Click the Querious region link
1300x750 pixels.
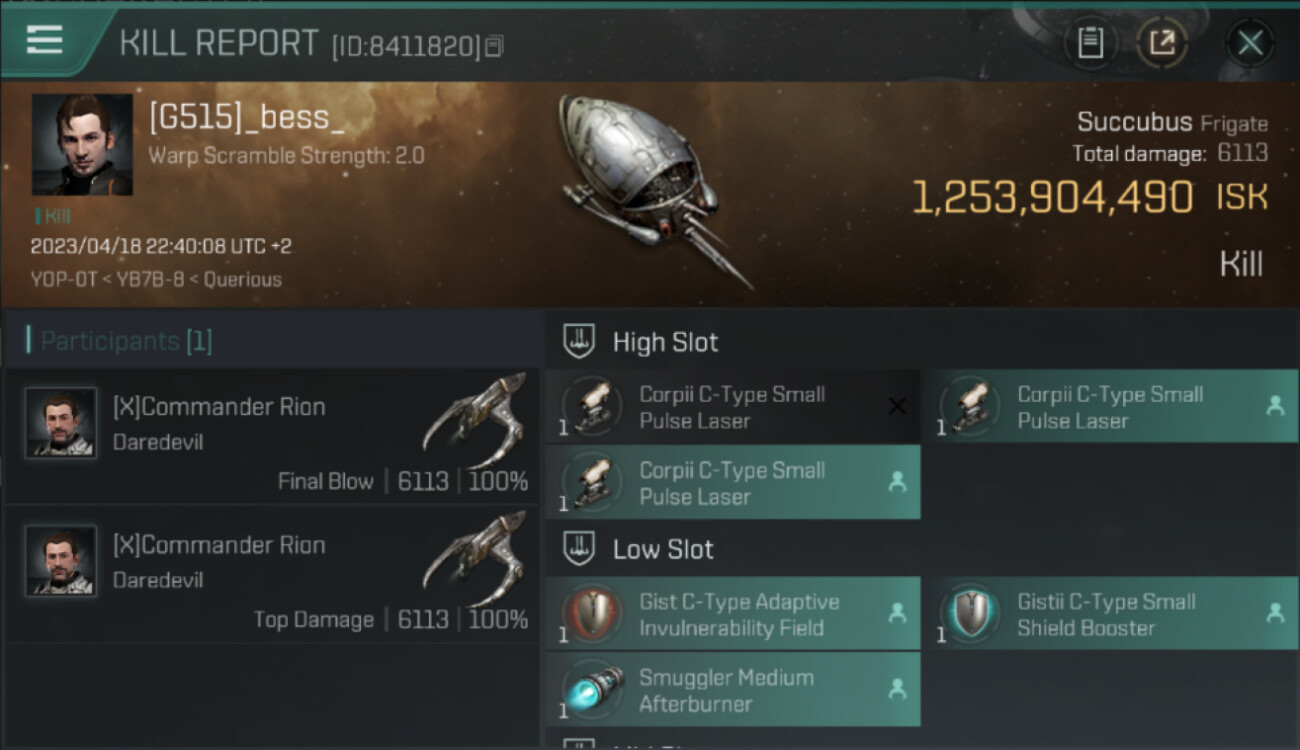[243, 280]
